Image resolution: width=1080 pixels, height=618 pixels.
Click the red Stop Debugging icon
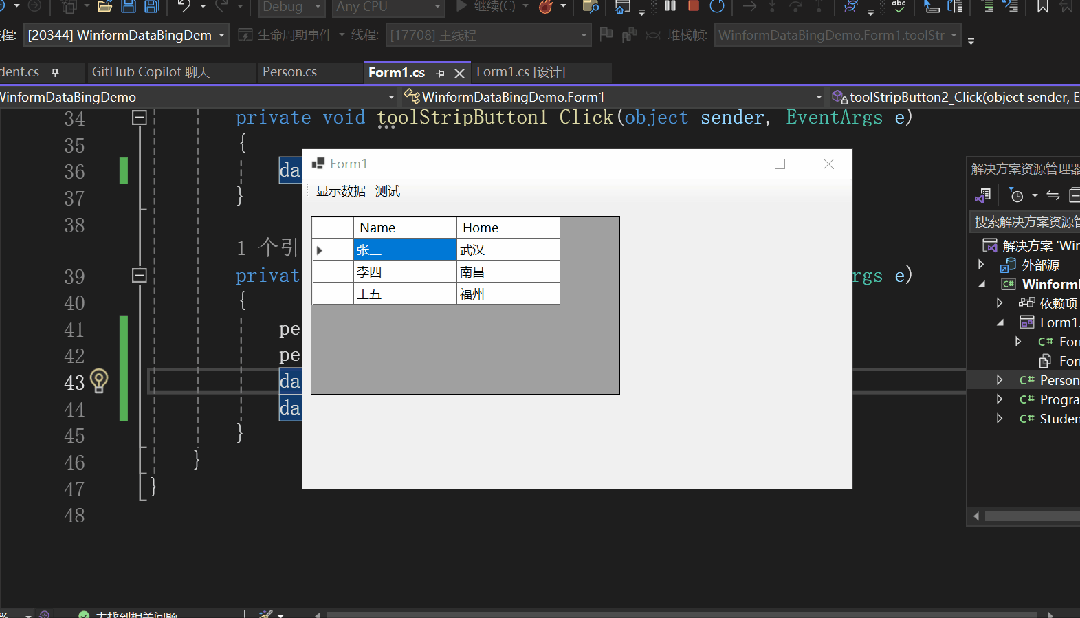[694, 6]
